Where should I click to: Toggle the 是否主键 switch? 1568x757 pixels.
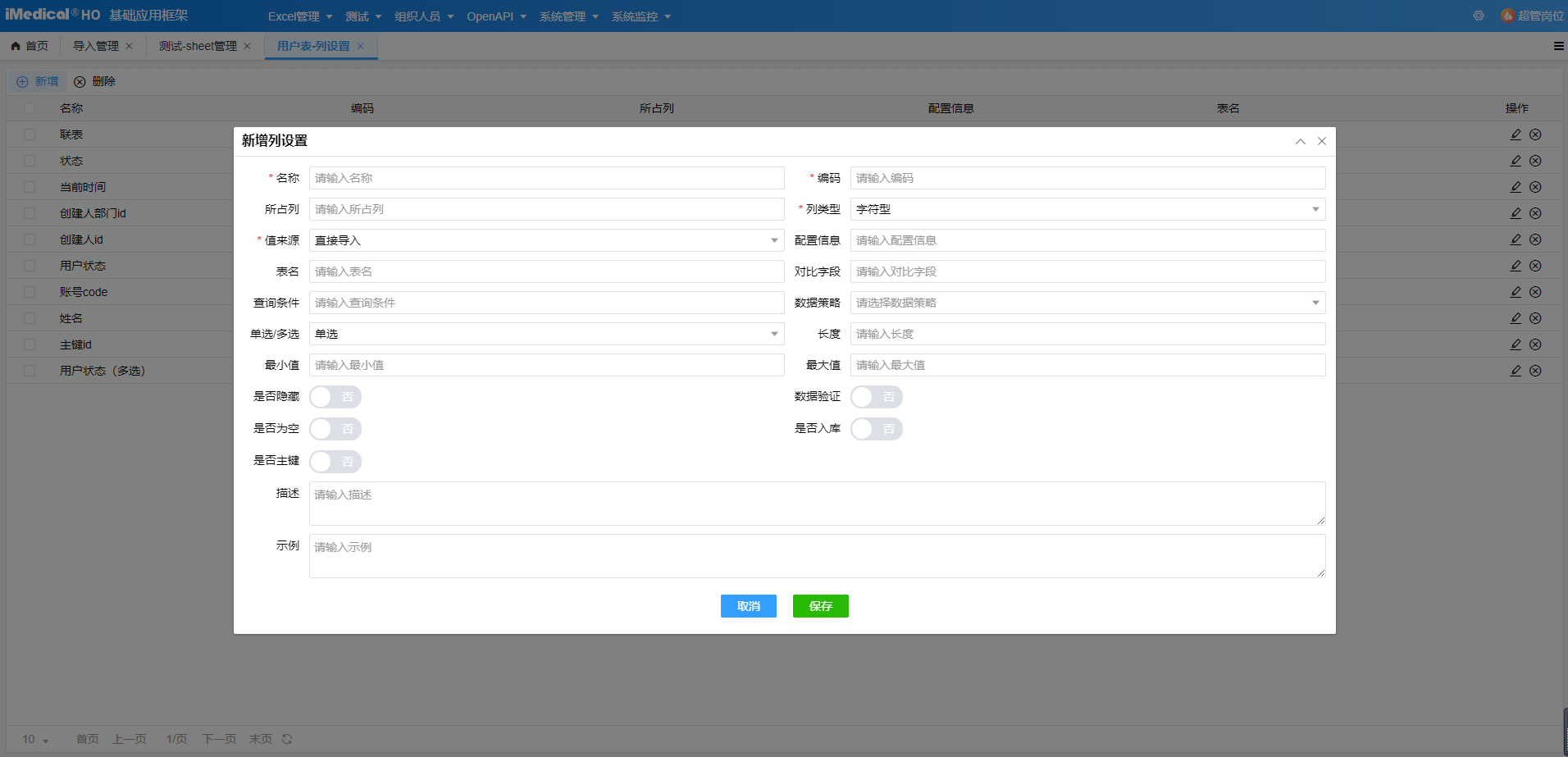click(x=335, y=462)
